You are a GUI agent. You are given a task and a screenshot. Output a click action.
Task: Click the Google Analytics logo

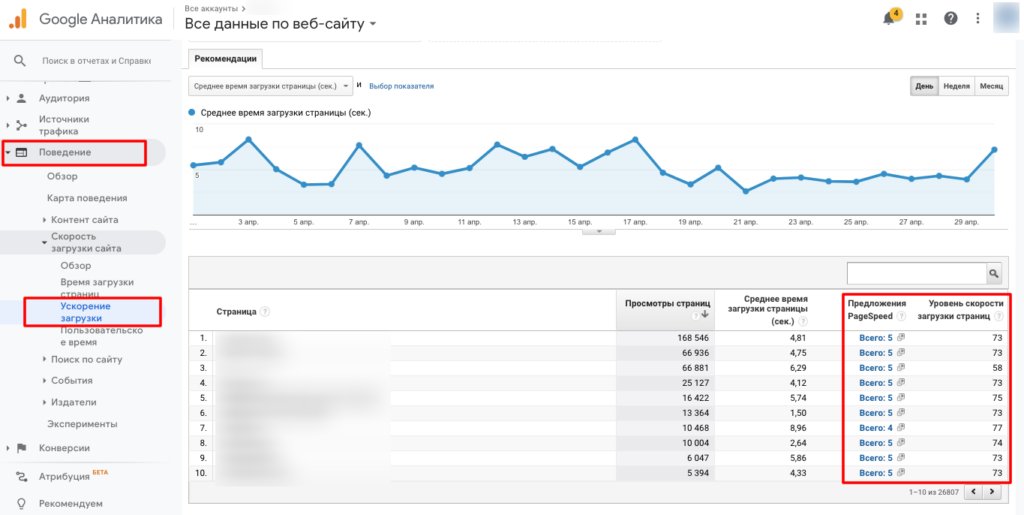pos(18,18)
